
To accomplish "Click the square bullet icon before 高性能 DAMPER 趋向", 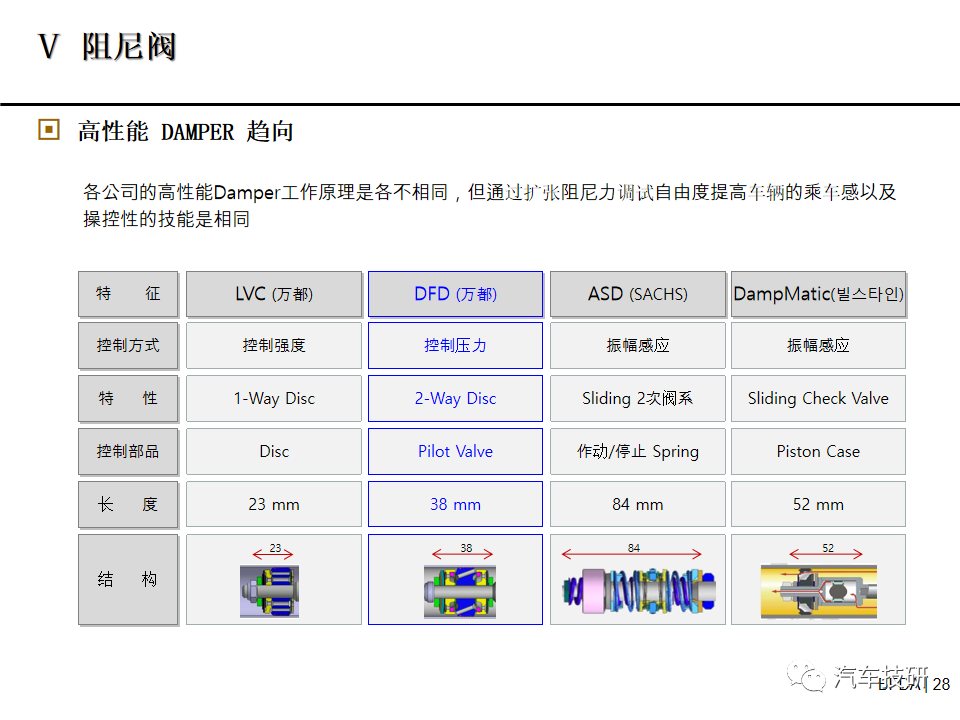I will 48,130.
